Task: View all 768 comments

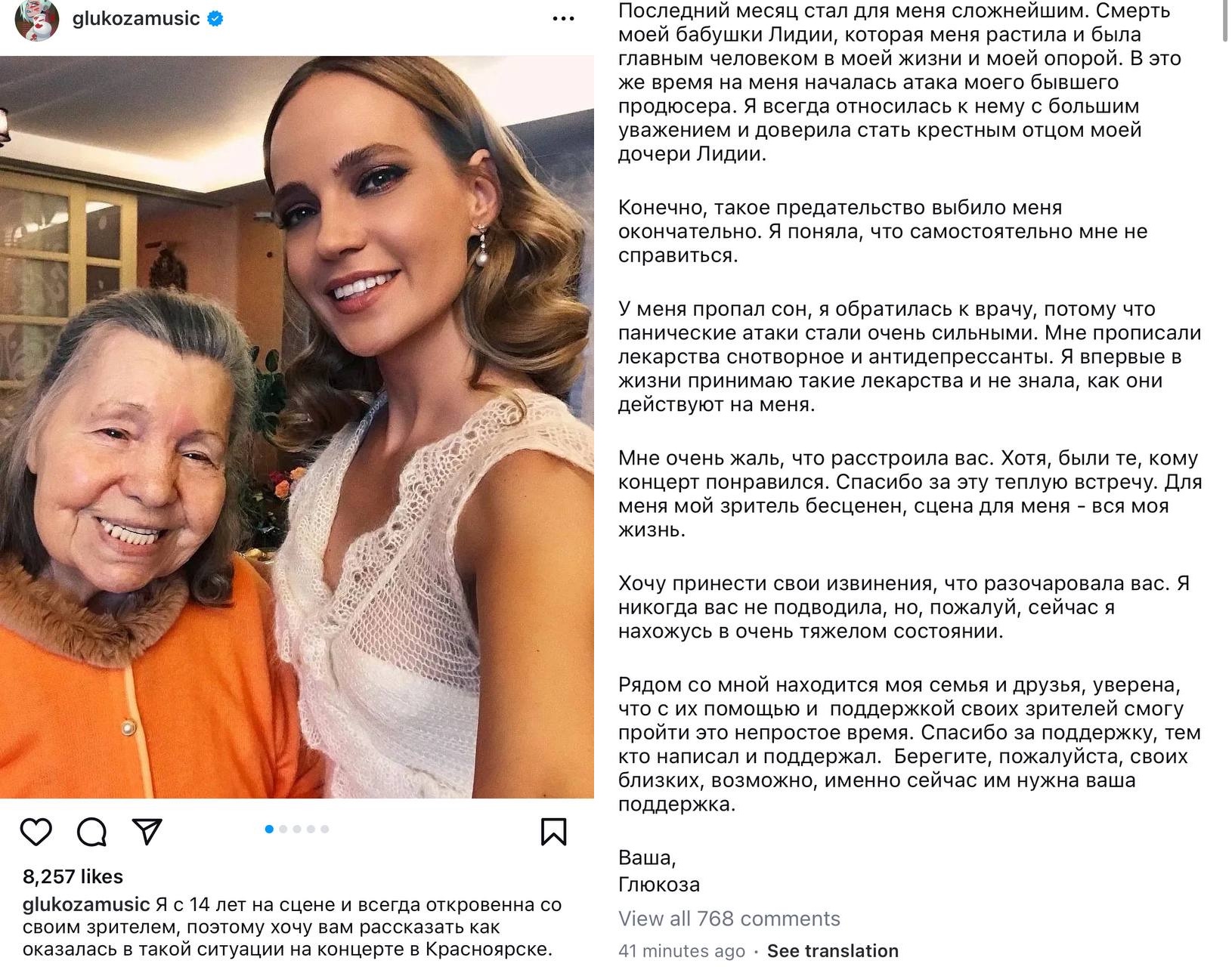Action: pyautogui.click(x=729, y=919)
